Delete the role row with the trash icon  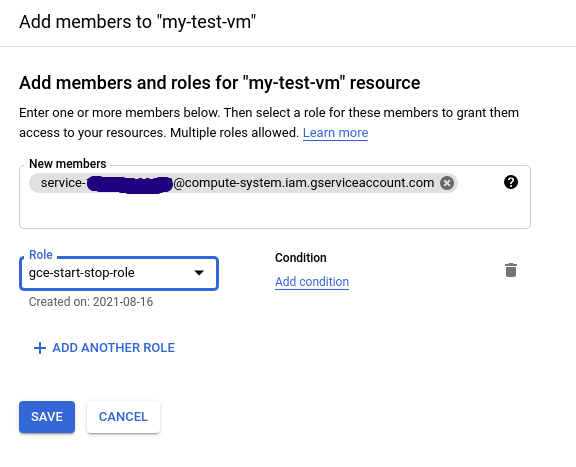(x=511, y=270)
